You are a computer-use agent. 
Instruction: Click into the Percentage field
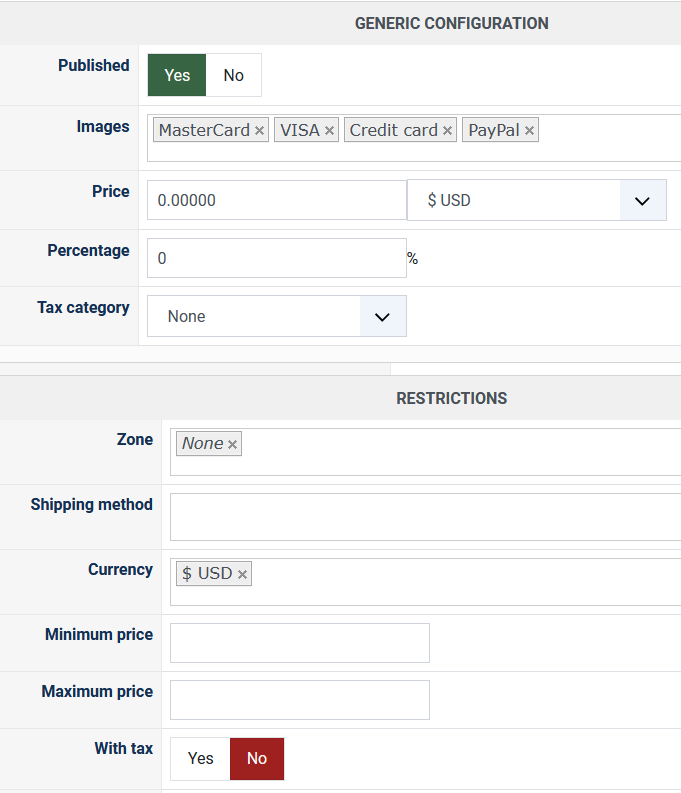click(276, 258)
